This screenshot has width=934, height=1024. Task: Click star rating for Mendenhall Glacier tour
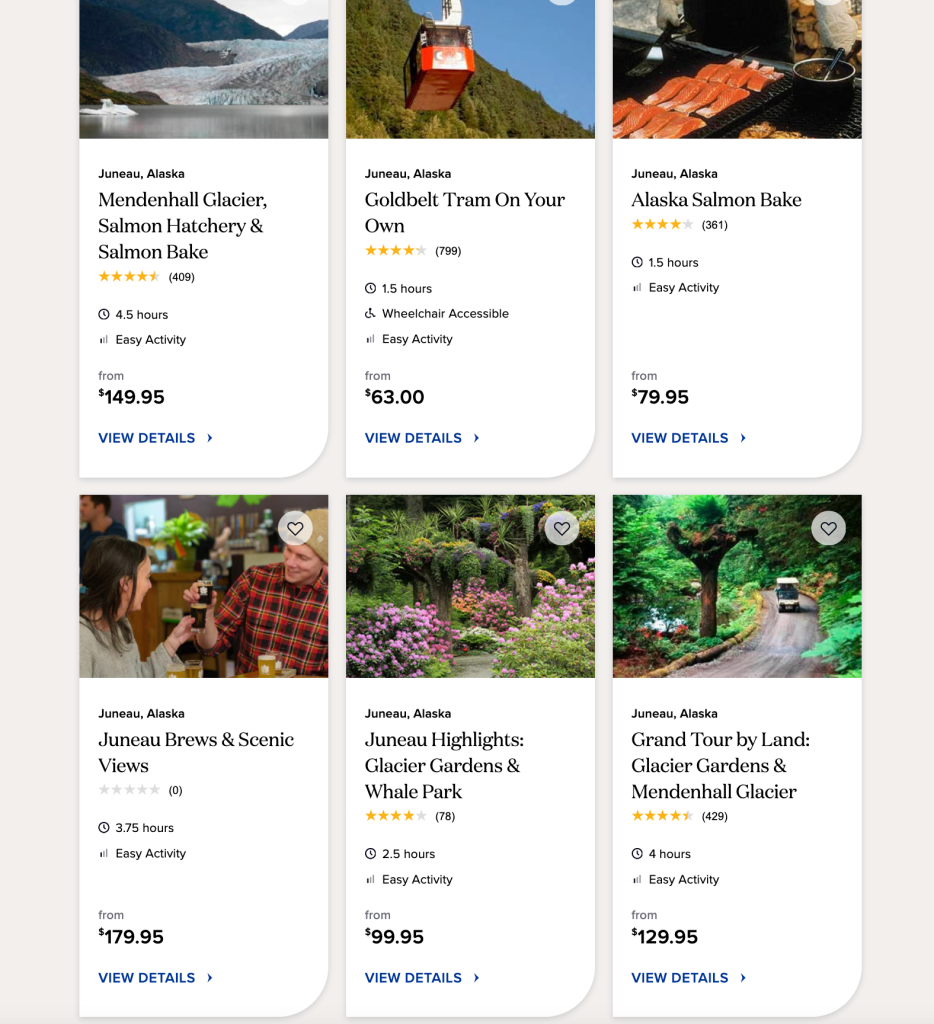coord(128,277)
